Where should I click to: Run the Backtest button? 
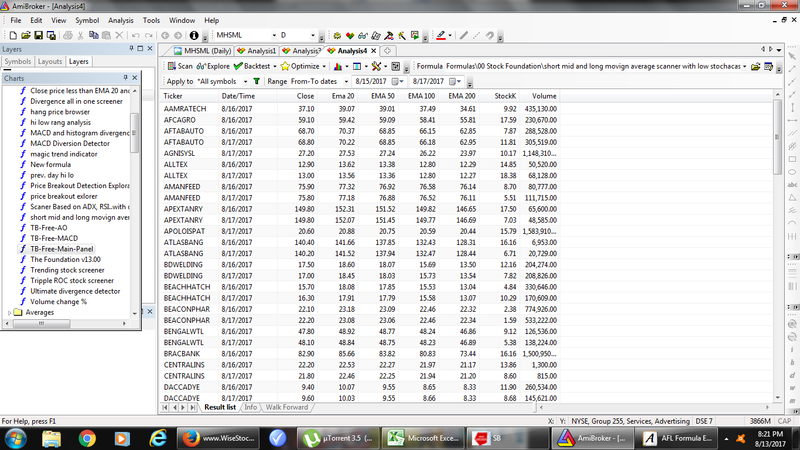coord(252,66)
